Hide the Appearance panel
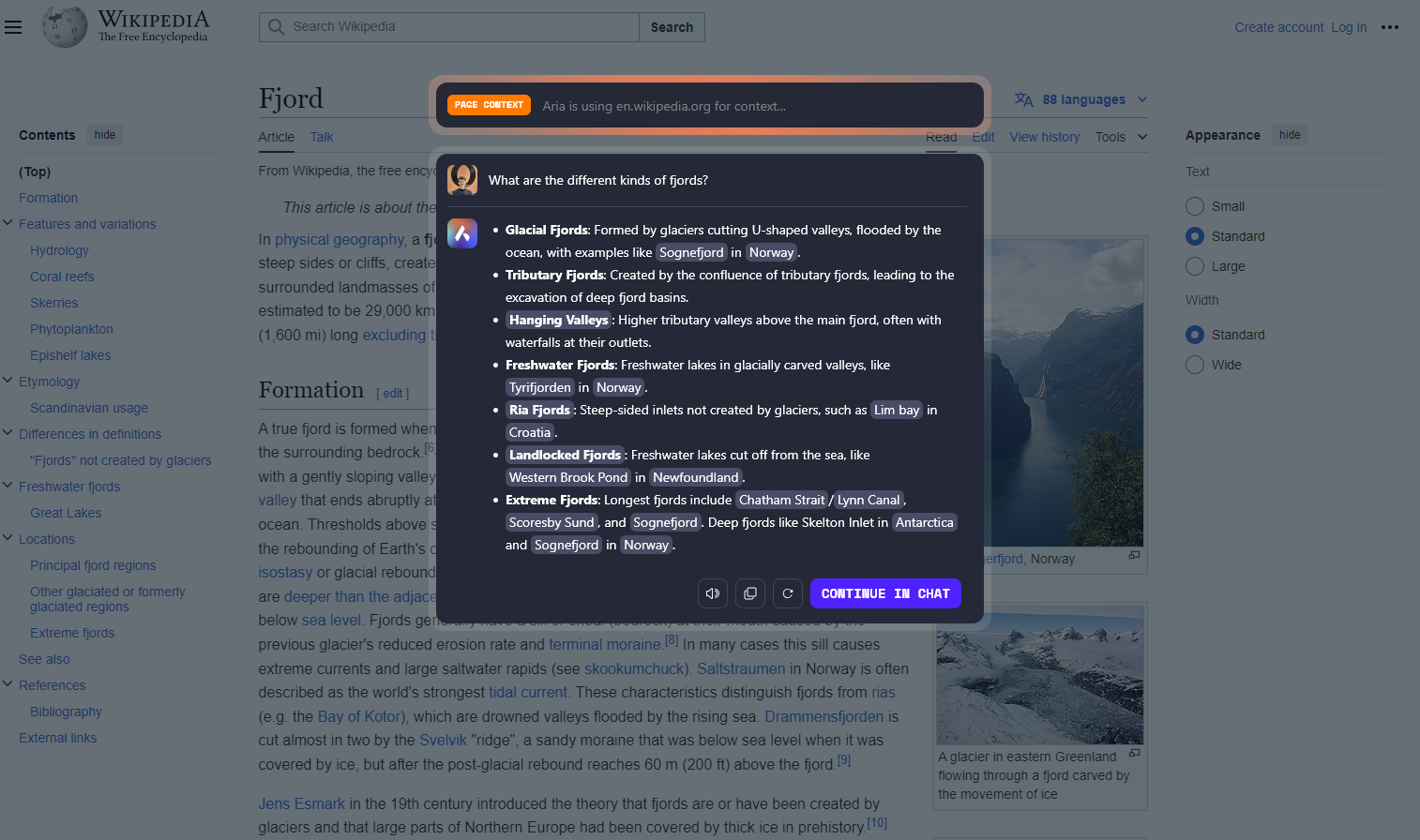Image resolution: width=1420 pixels, height=840 pixels. pos(1290,135)
